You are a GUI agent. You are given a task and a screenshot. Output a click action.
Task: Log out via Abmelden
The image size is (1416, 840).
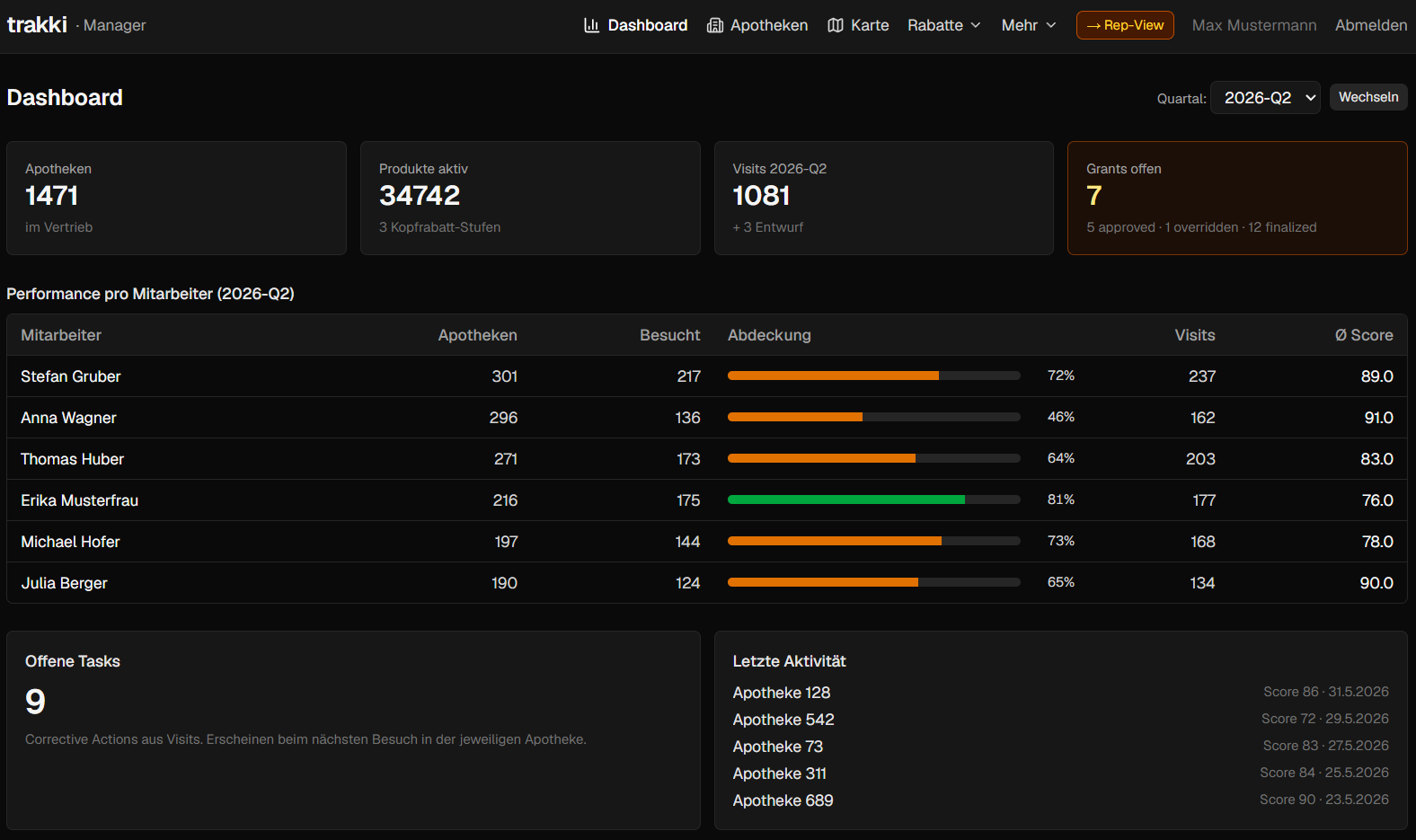(1371, 25)
